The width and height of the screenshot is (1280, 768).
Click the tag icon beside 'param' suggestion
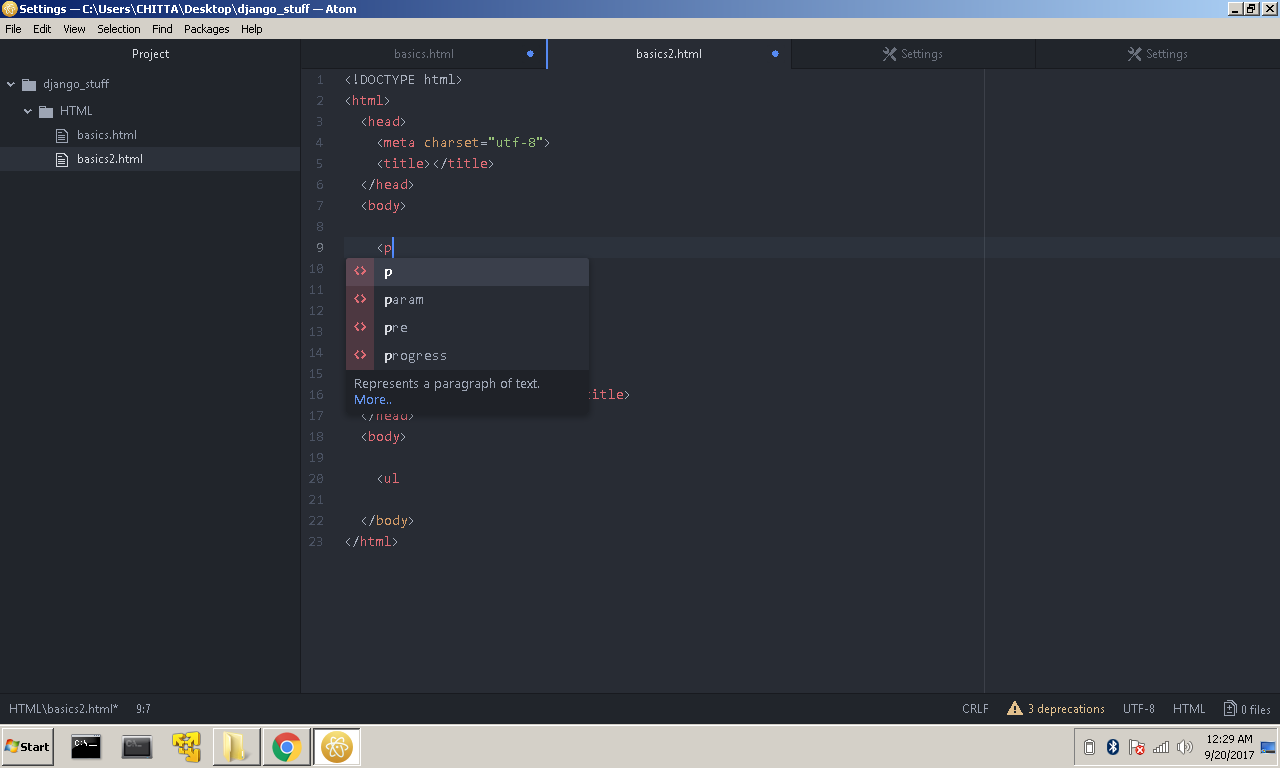tap(360, 300)
